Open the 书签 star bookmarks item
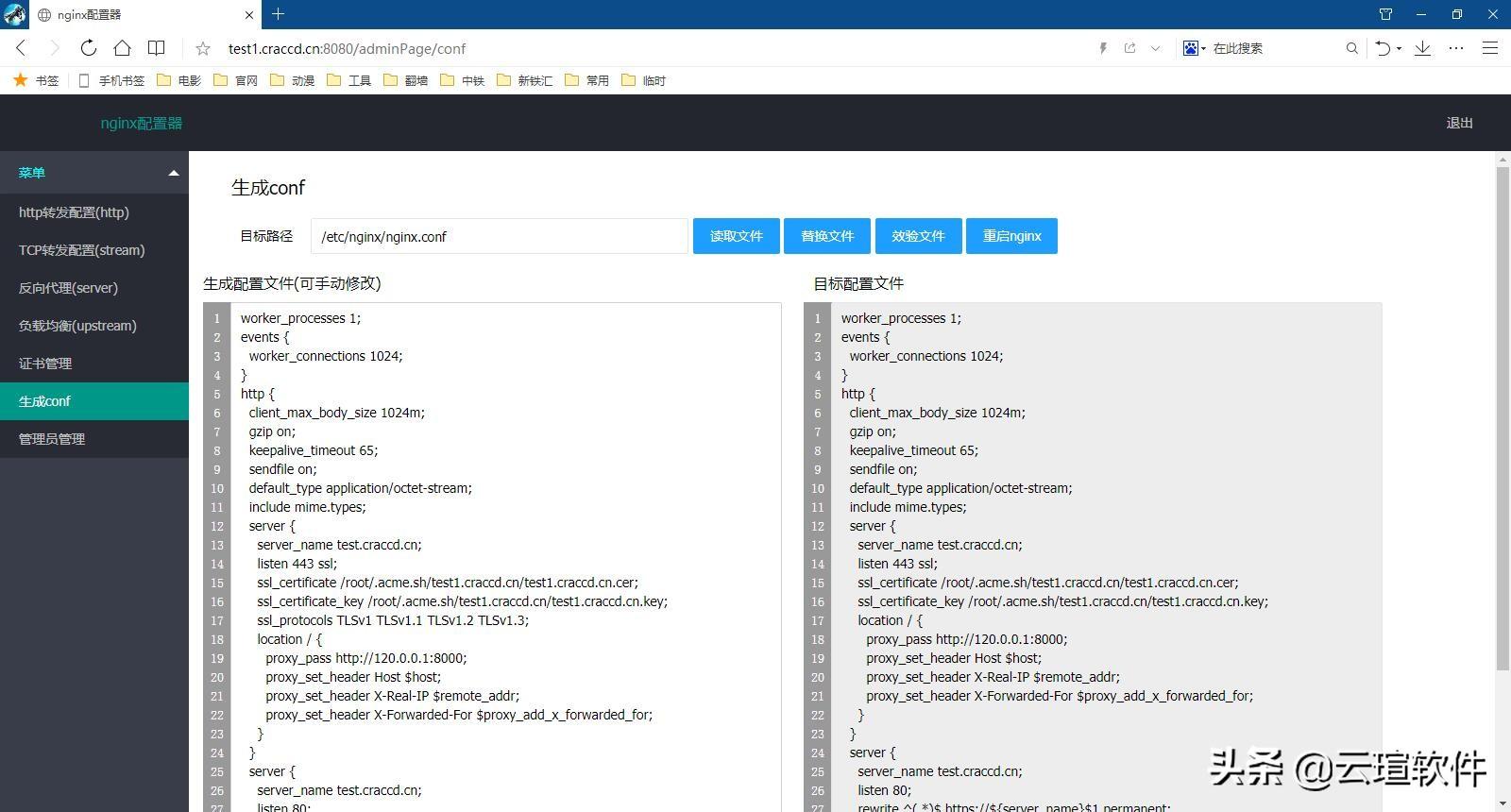The width and height of the screenshot is (1511, 812). pos(36,80)
